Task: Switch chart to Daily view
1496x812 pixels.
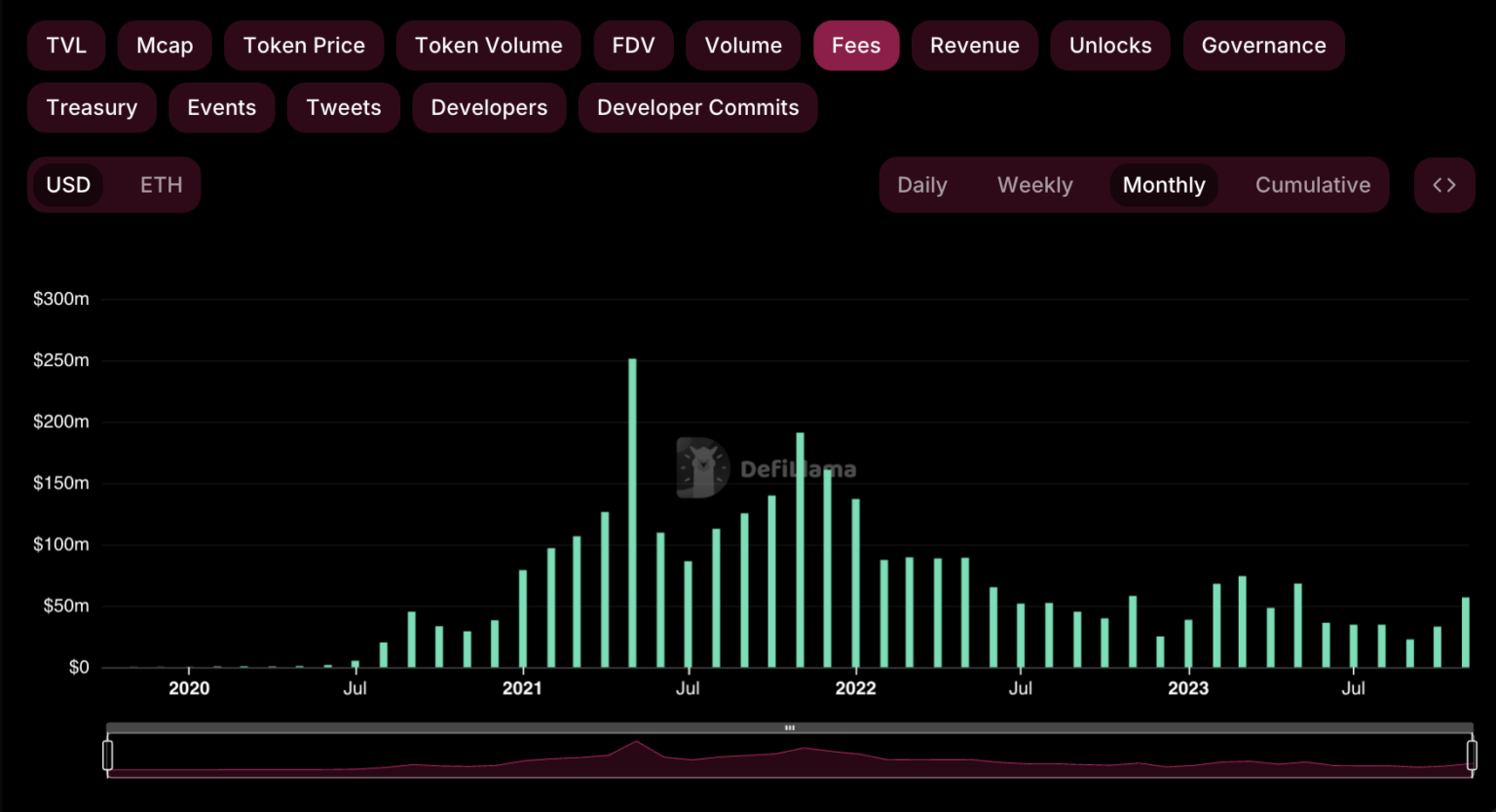Action: 921,185
